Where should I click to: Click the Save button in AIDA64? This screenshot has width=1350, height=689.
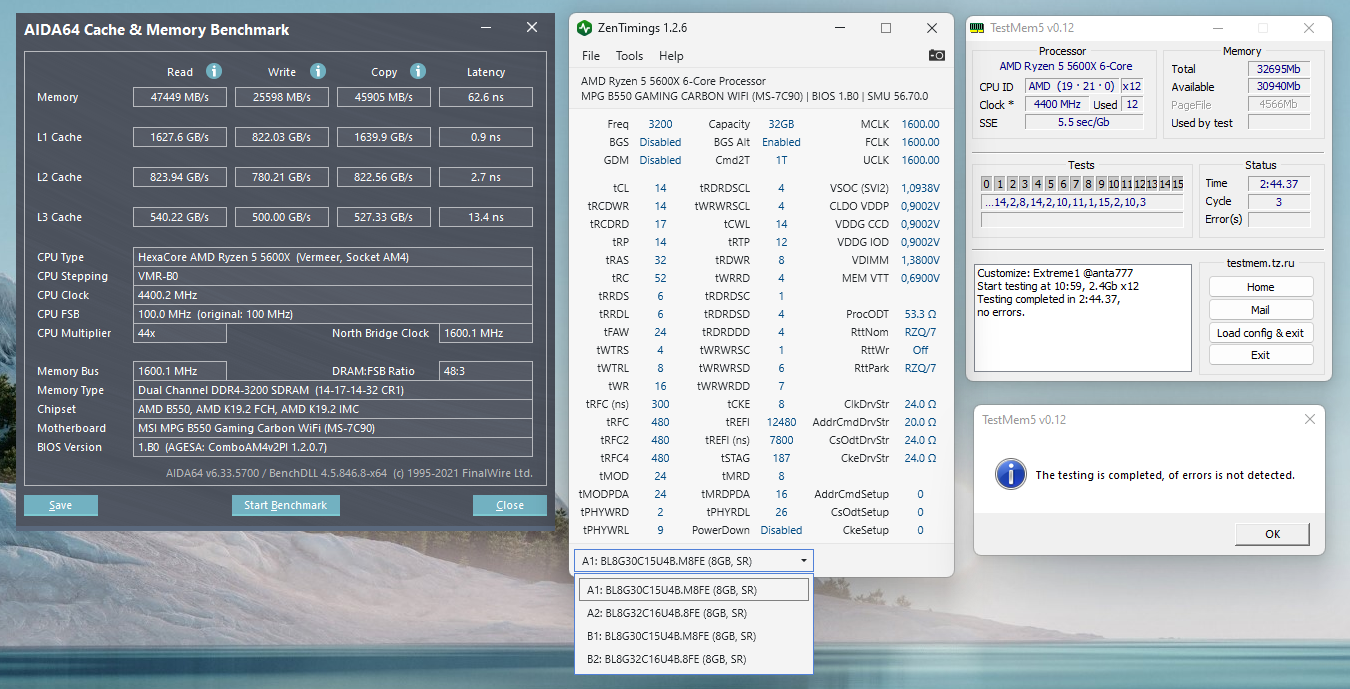tap(61, 505)
